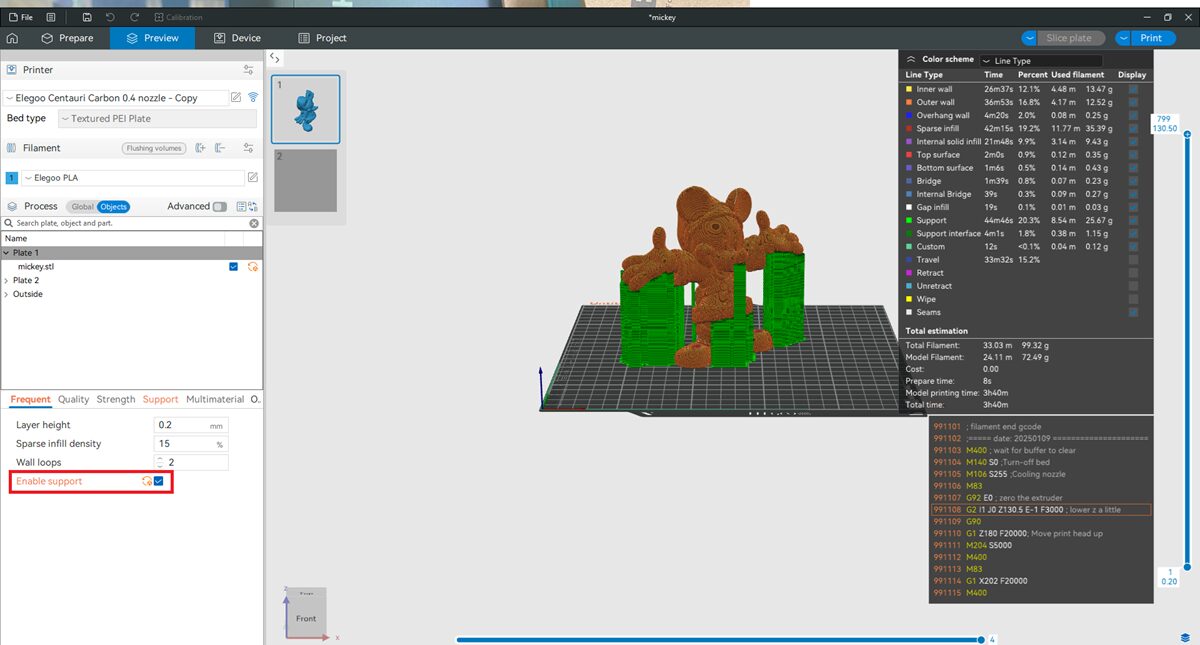Add a filament with plus icon
The height and width of the screenshot is (645, 1200).
(200, 148)
